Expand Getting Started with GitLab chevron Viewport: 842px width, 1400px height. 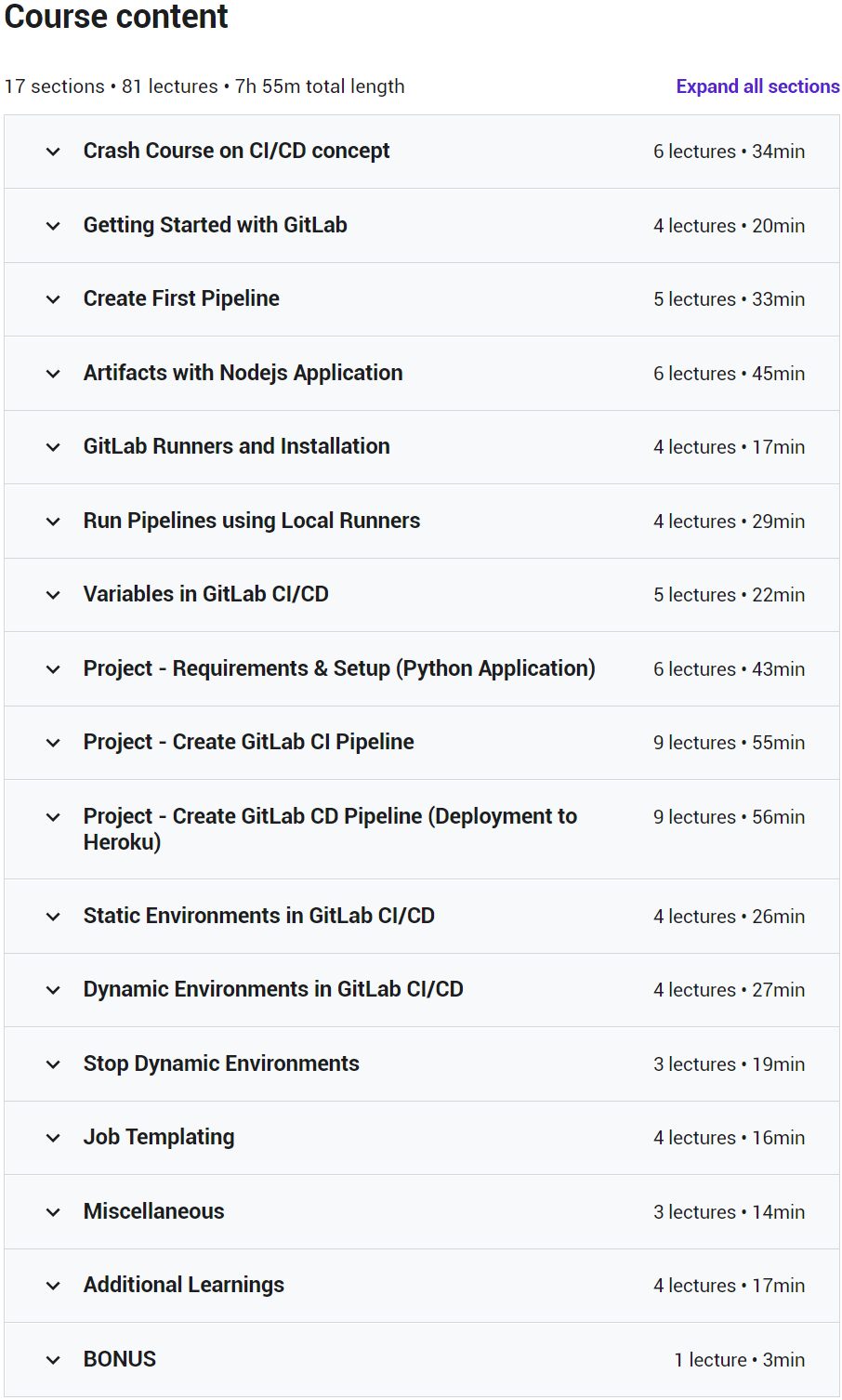click(x=53, y=226)
